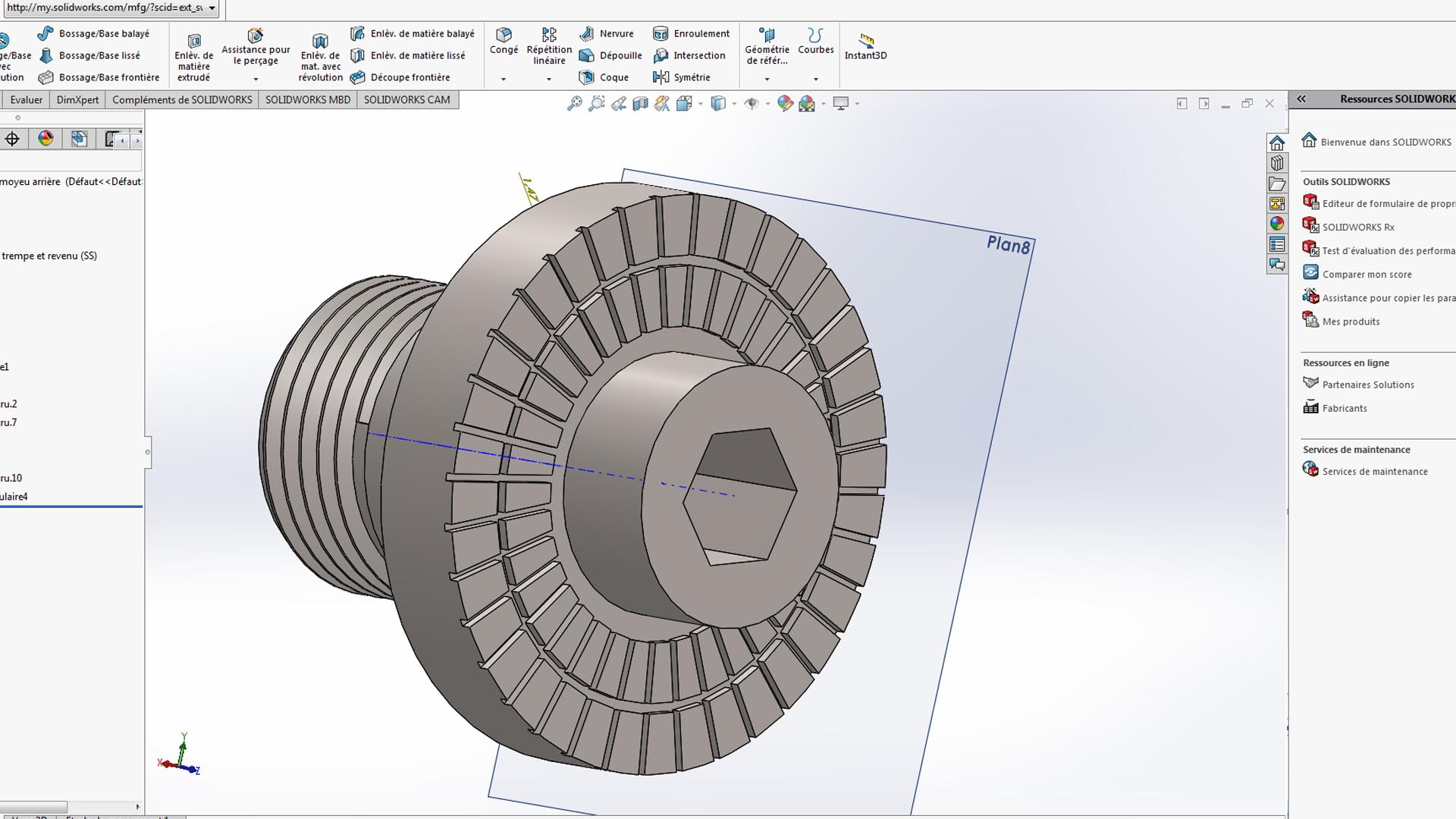Open SOLIDWORKS Rx link
Screen dimensions: 1456x819
click(1357, 227)
